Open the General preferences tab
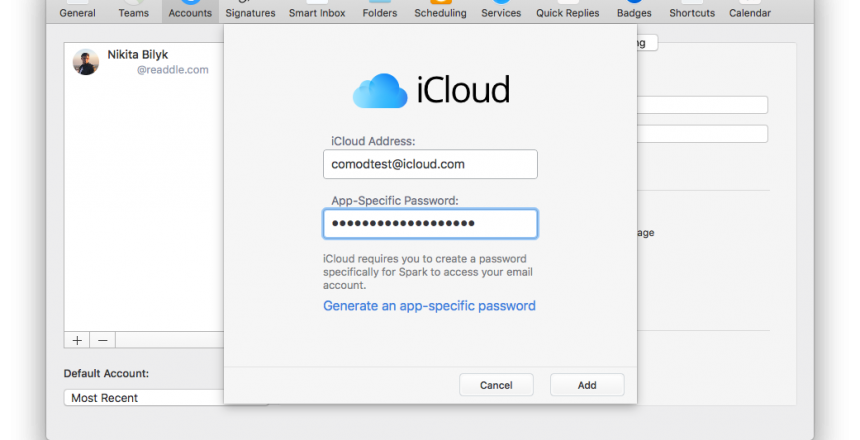This screenshot has height=440, width=860. point(77,11)
